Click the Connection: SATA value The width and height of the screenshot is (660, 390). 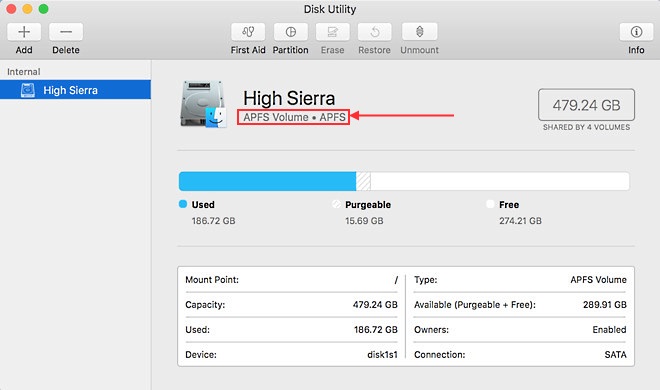615,355
